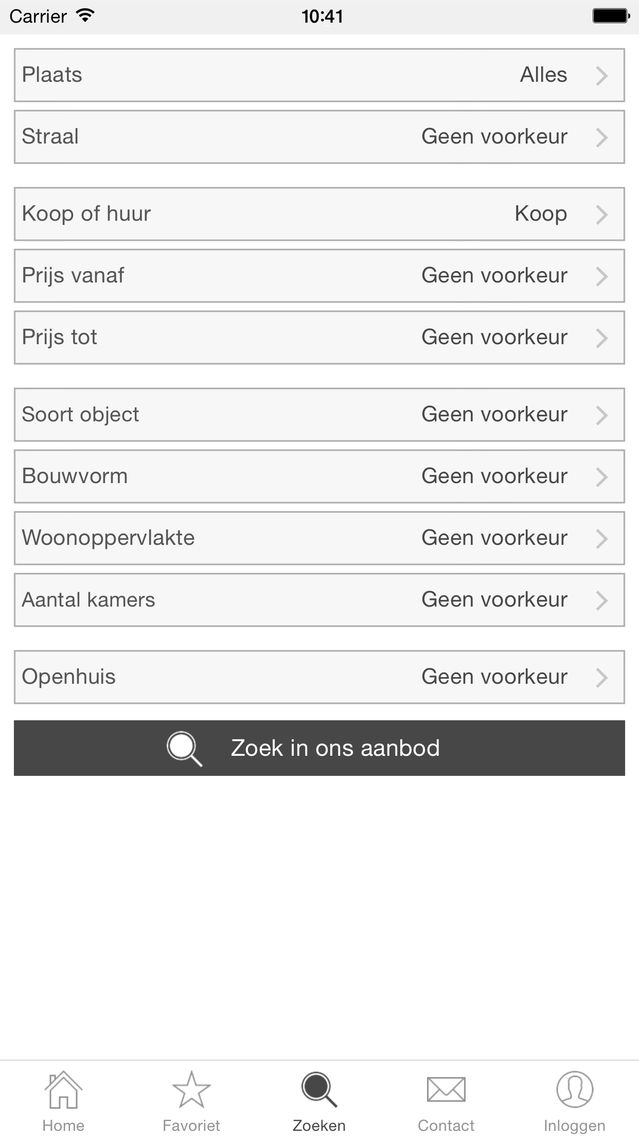Tap the battery indicator in status bar
639x1136 pixels.
pos(610,16)
